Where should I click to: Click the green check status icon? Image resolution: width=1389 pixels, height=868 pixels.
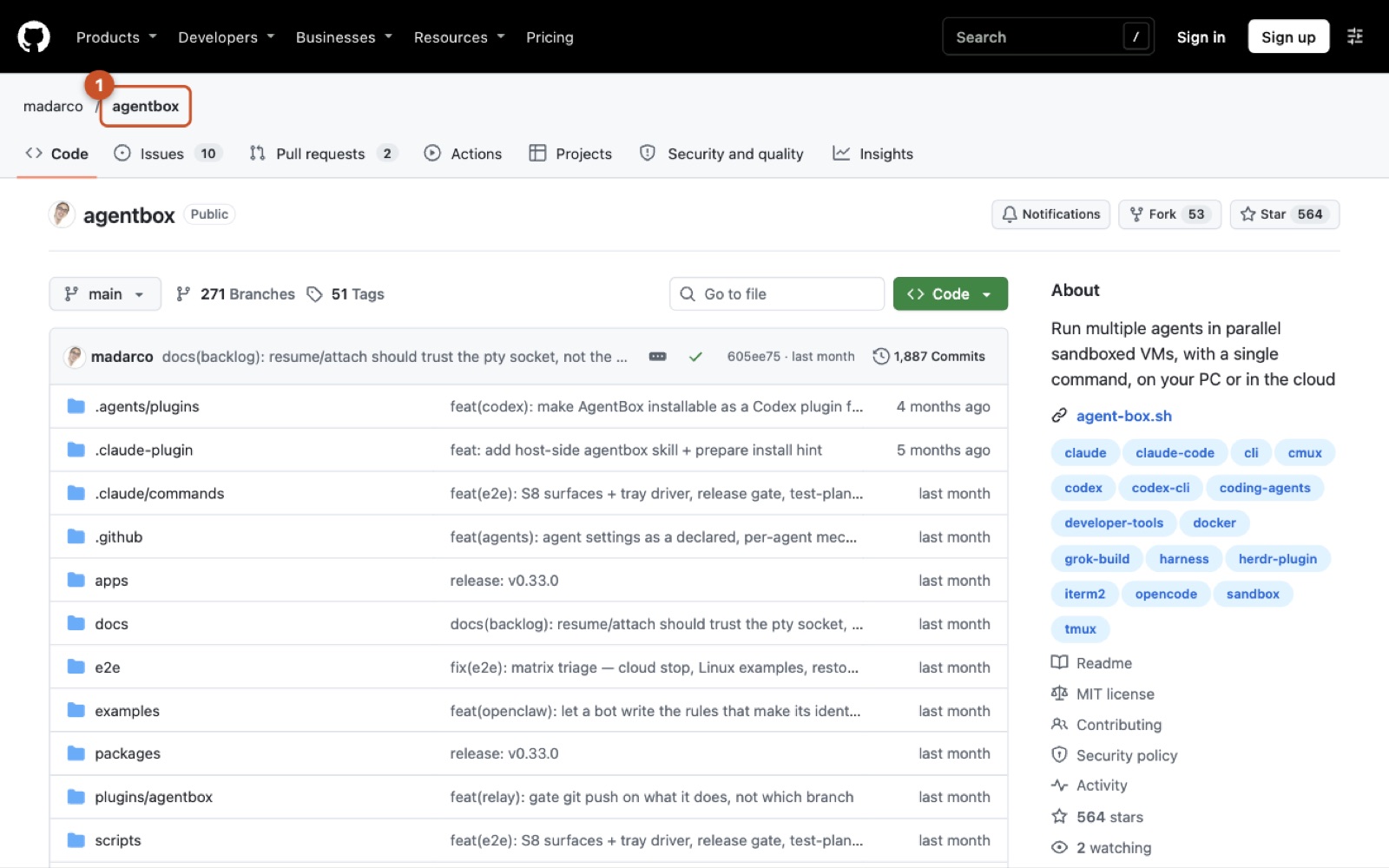point(695,357)
